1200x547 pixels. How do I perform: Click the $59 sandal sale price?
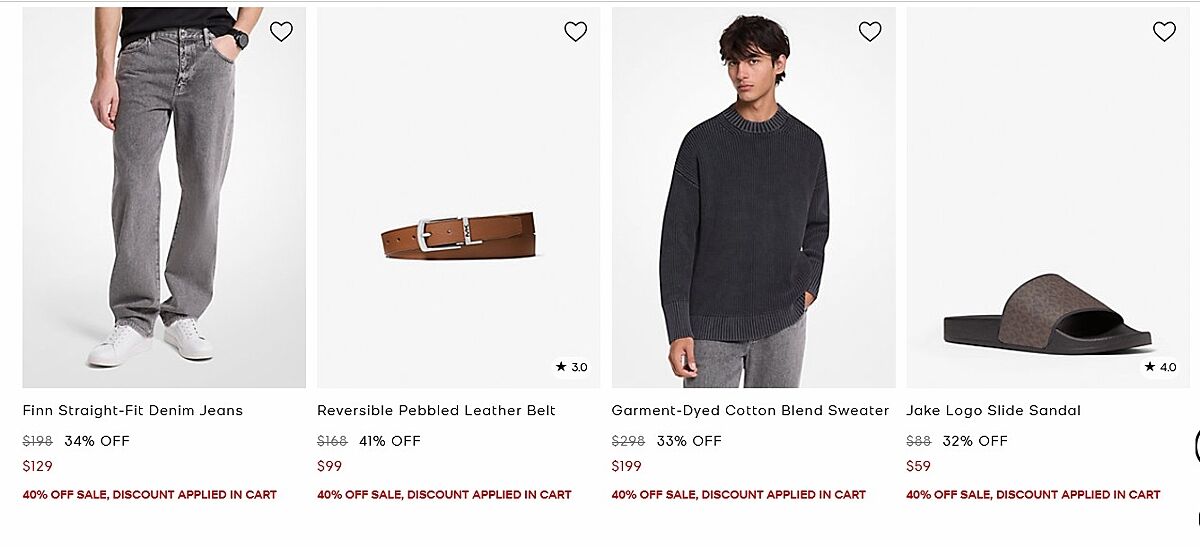click(x=919, y=466)
